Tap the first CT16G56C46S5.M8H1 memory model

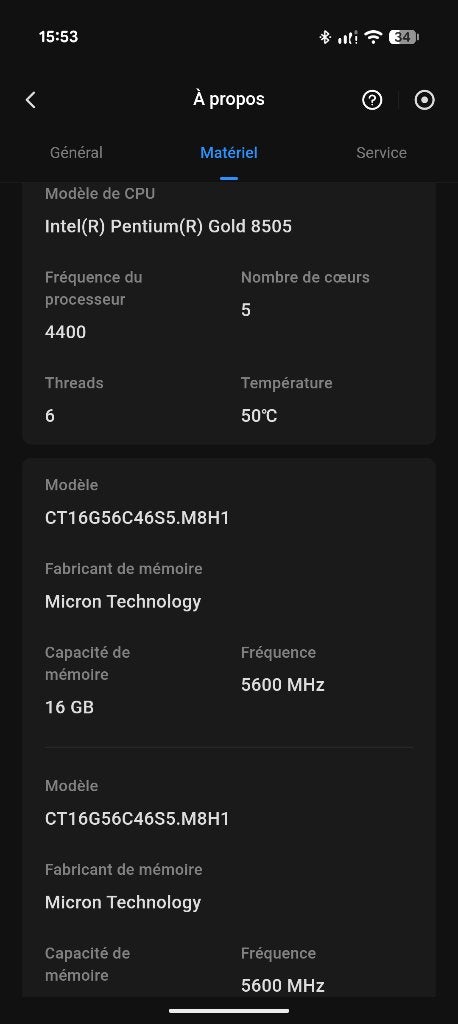137,519
